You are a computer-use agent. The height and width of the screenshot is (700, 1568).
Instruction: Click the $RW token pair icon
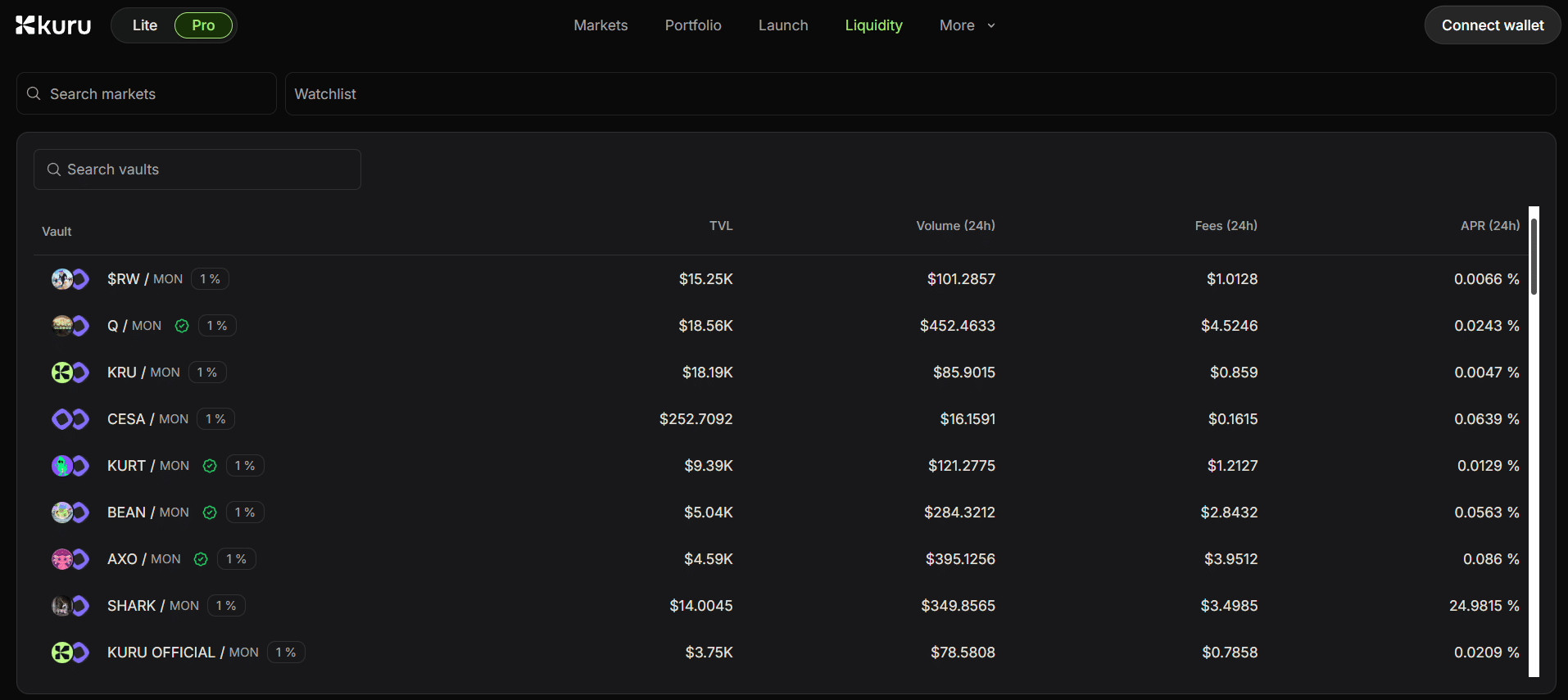pyautogui.click(x=70, y=279)
